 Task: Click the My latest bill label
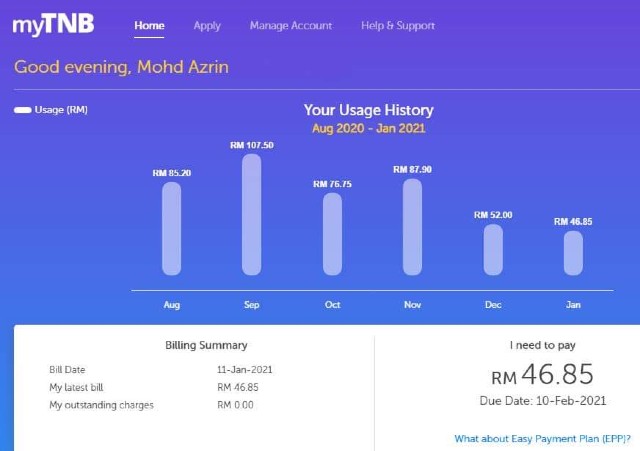[x=76, y=387]
